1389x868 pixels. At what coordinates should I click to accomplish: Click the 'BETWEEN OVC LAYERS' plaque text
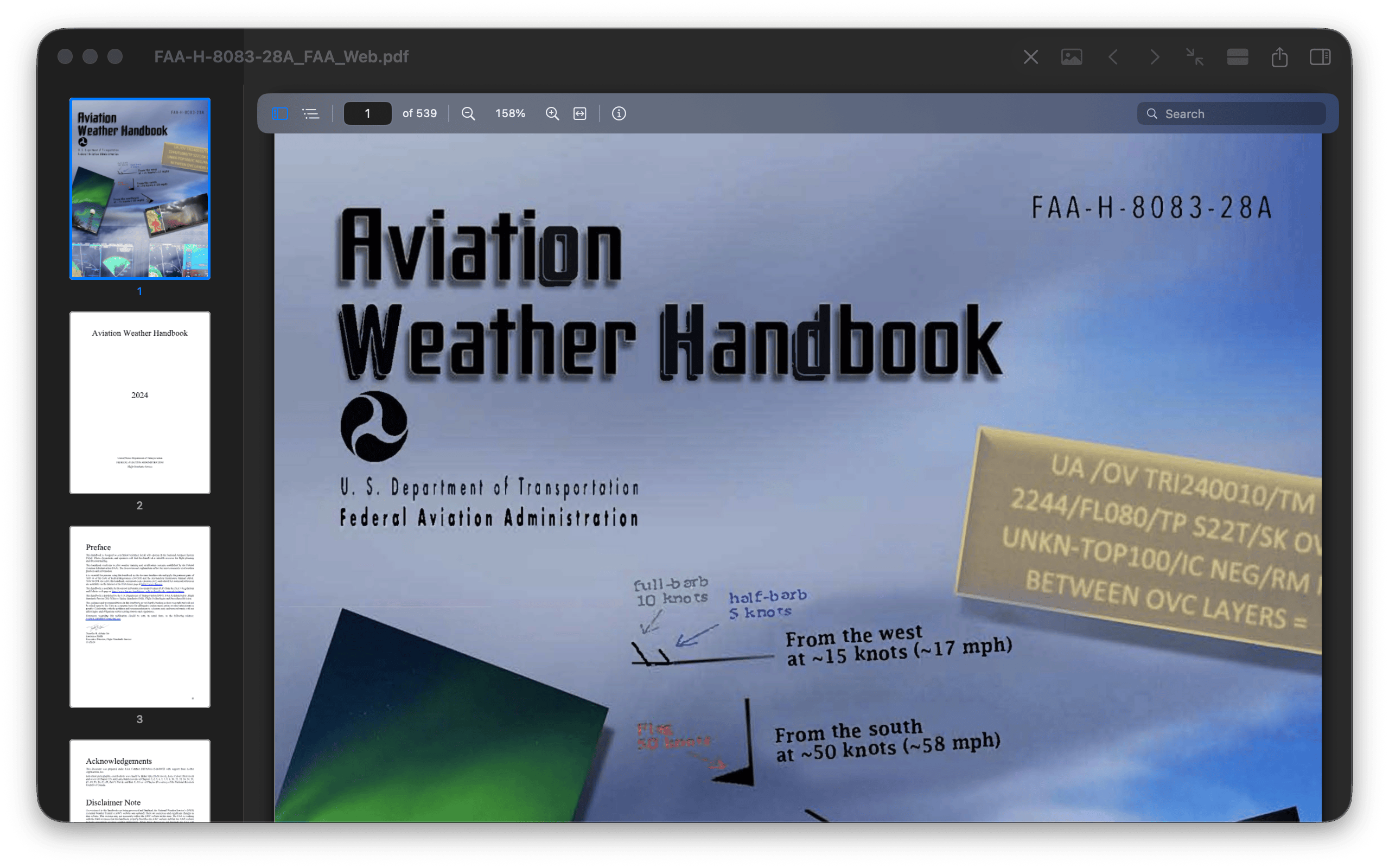(x=1165, y=601)
